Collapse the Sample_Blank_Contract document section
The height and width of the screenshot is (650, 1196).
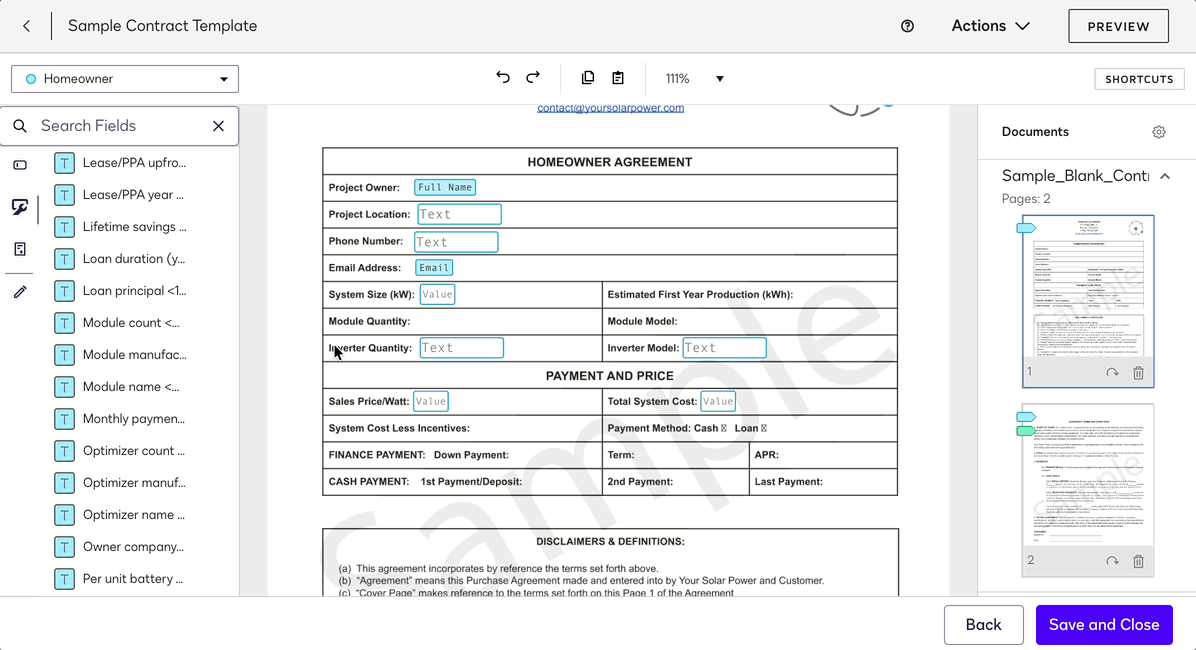point(1165,176)
